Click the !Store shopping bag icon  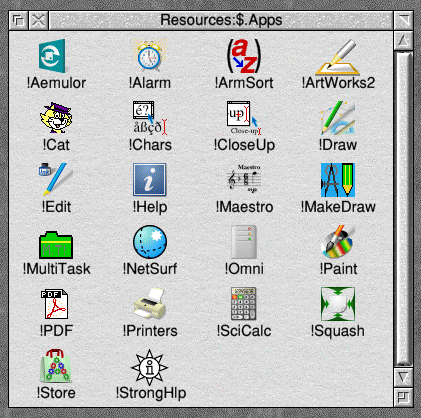coord(56,366)
